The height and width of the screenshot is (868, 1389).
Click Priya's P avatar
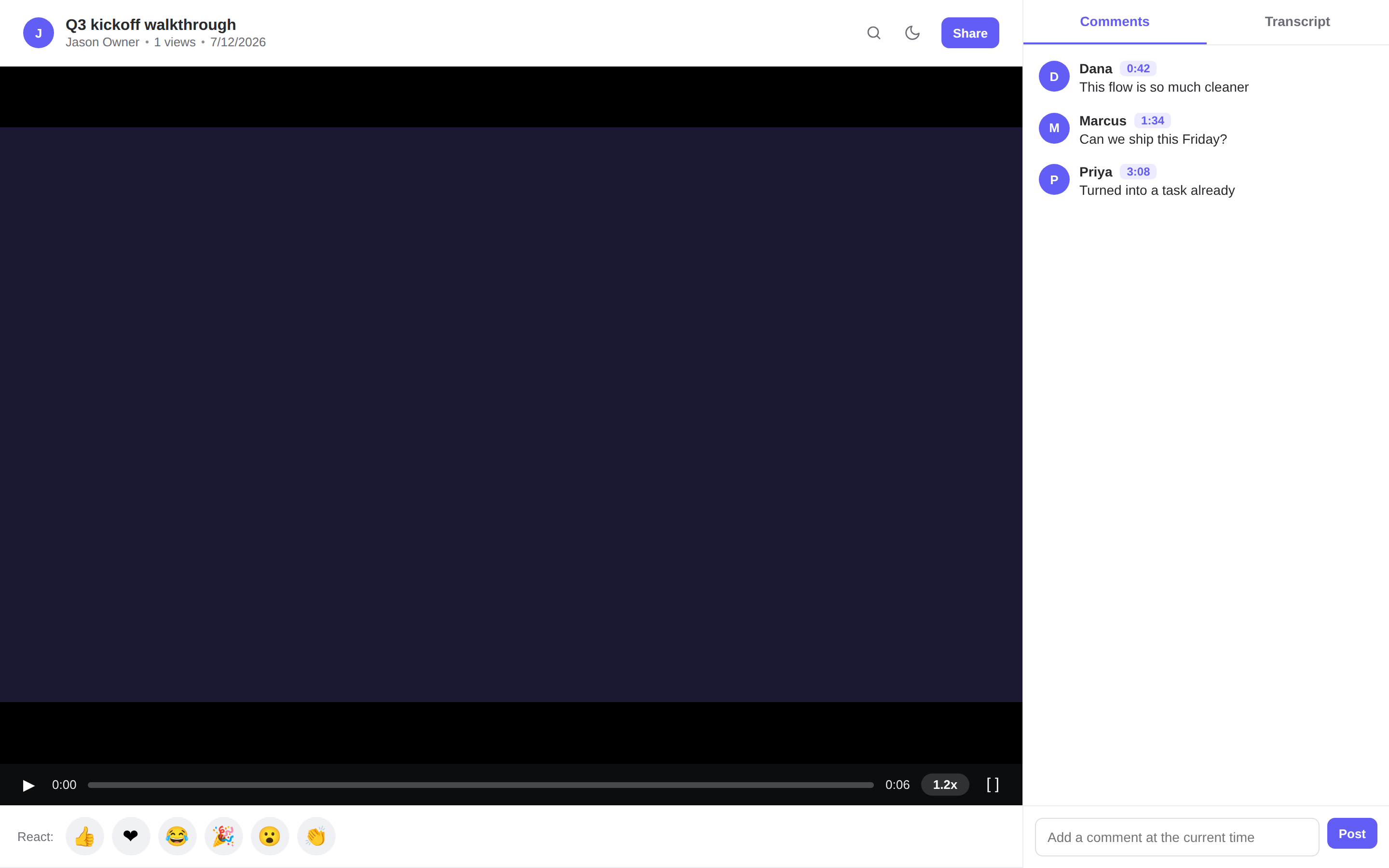(x=1054, y=180)
